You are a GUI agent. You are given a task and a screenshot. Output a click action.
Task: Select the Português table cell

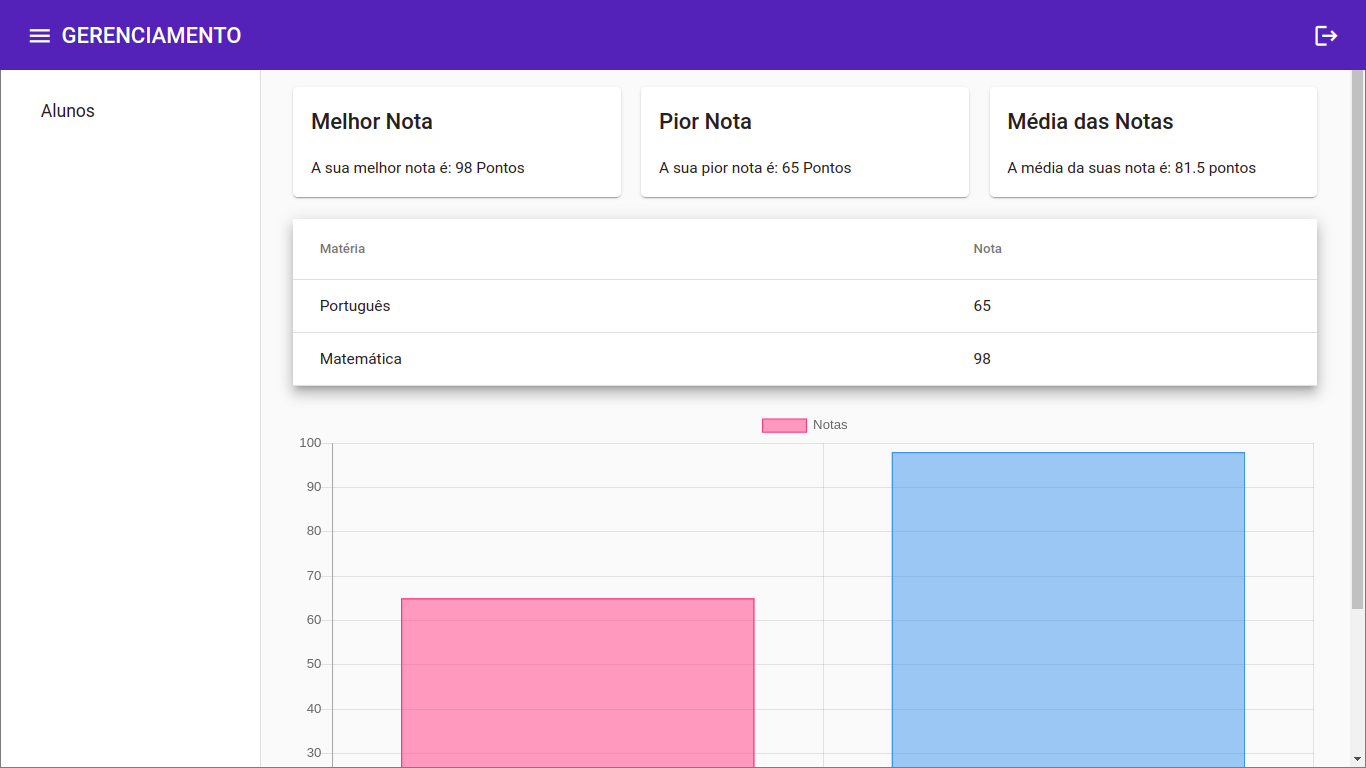355,306
